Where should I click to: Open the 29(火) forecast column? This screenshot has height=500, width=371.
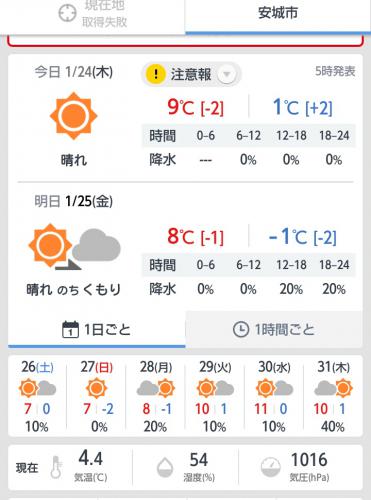coord(215,397)
